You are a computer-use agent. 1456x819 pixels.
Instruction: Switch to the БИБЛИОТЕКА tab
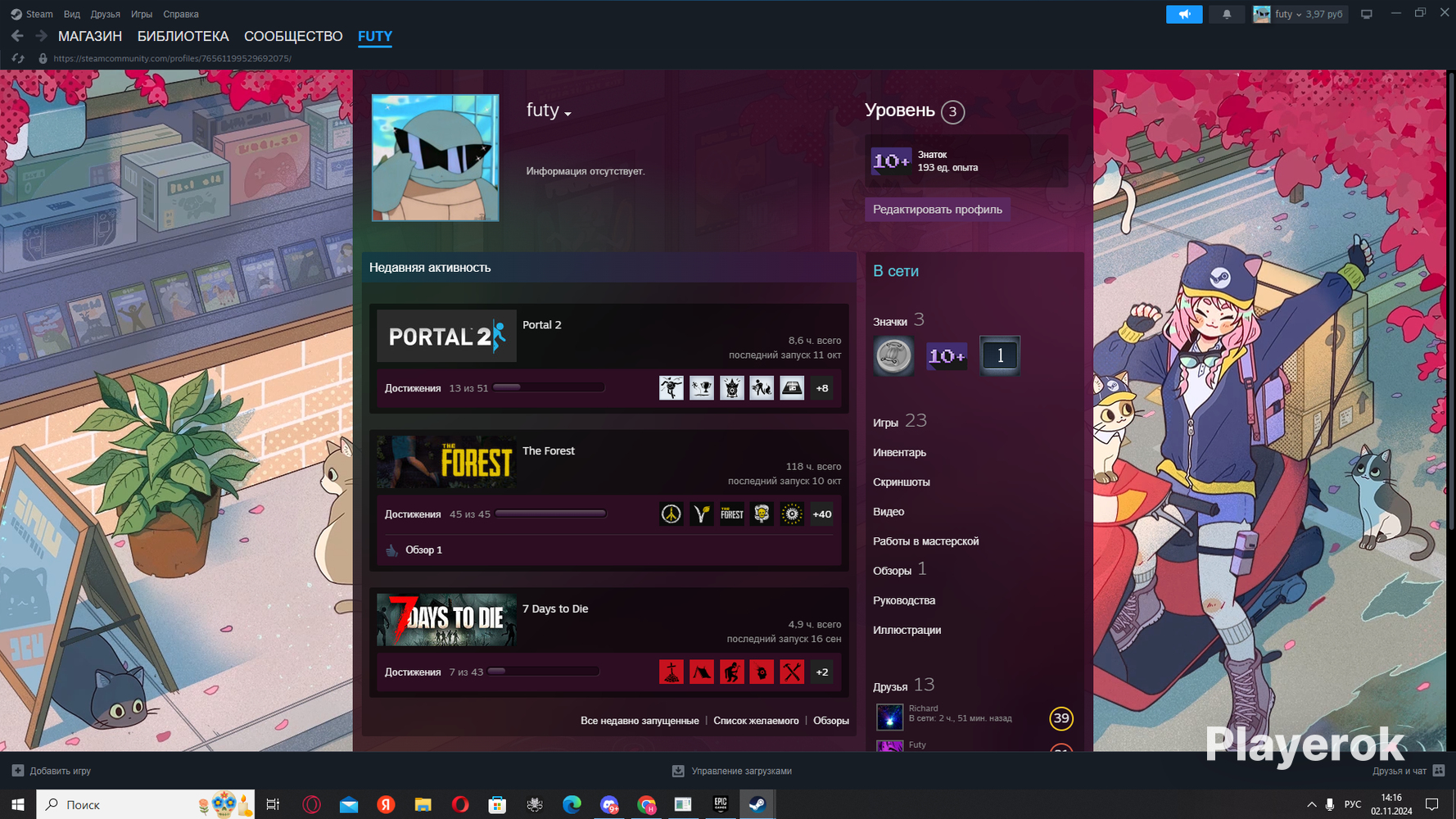tap(183, 36)
